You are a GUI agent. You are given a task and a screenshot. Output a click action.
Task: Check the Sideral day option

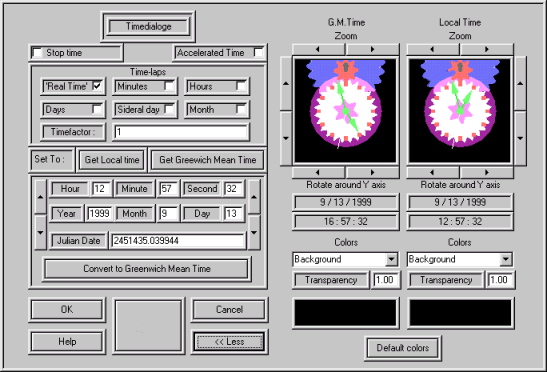169,109
